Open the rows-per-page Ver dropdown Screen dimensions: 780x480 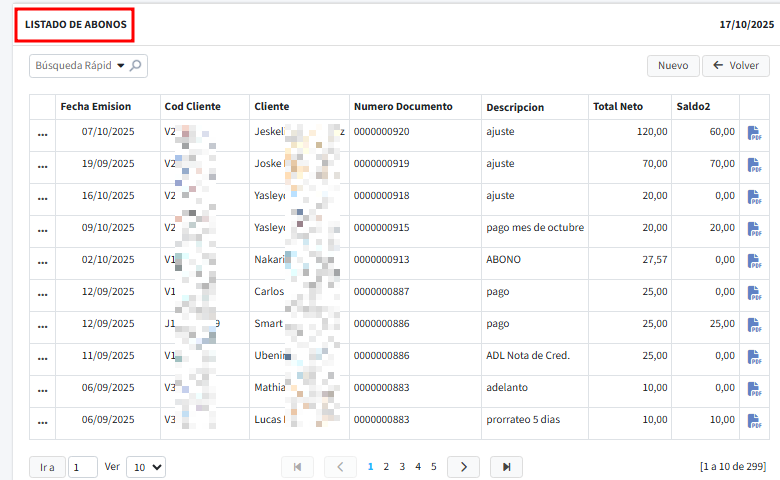[x=146, y=467]
